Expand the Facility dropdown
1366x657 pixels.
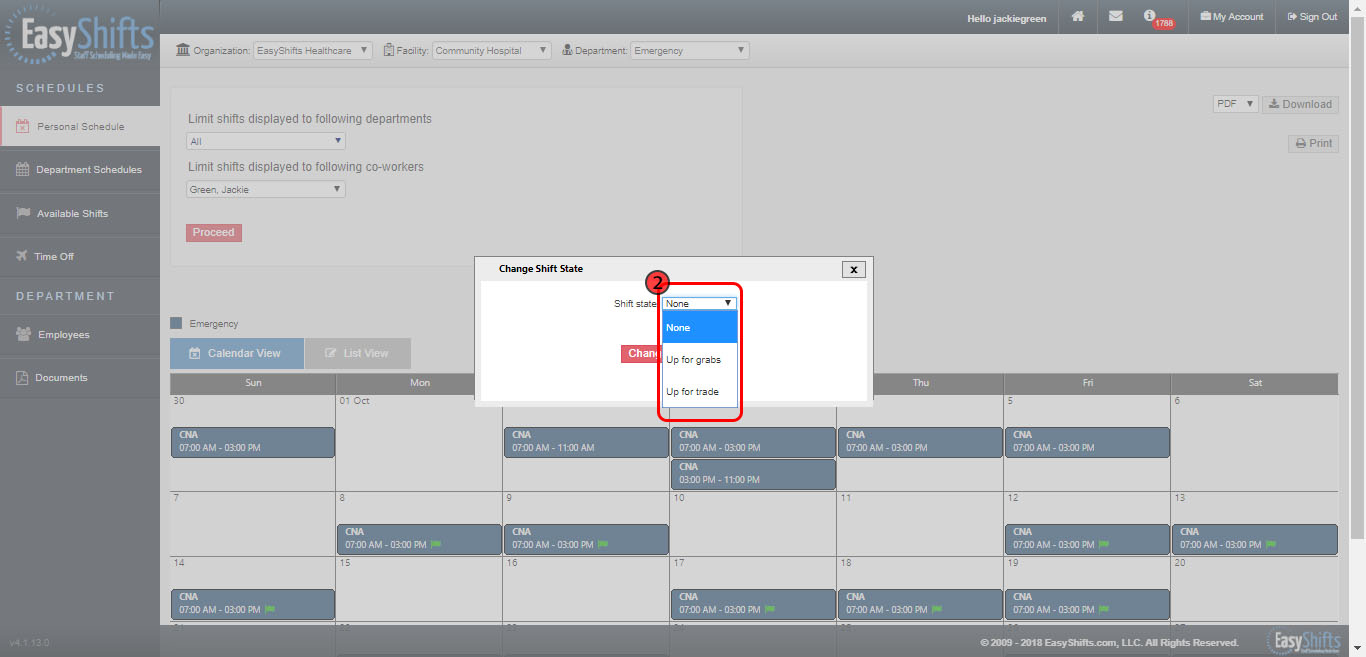click(492, 50)
